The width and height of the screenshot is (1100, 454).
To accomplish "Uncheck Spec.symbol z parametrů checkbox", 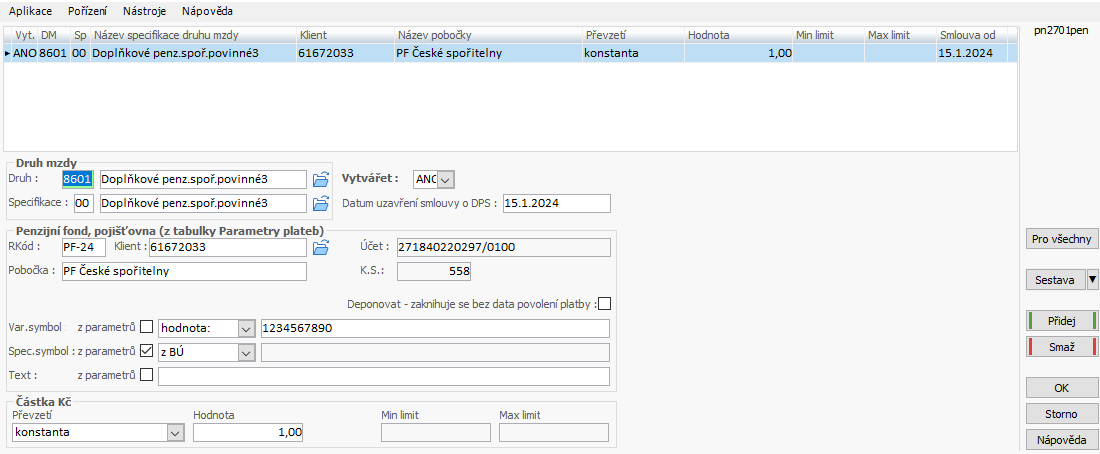I will pos(147,351).
